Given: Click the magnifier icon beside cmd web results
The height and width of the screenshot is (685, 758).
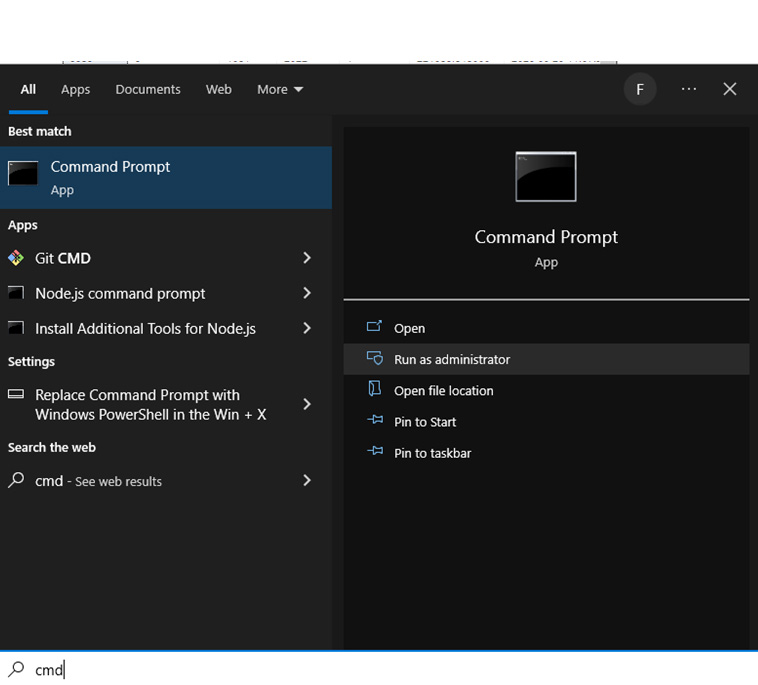Looking at the screenshot, I should (x=16, y=480).
